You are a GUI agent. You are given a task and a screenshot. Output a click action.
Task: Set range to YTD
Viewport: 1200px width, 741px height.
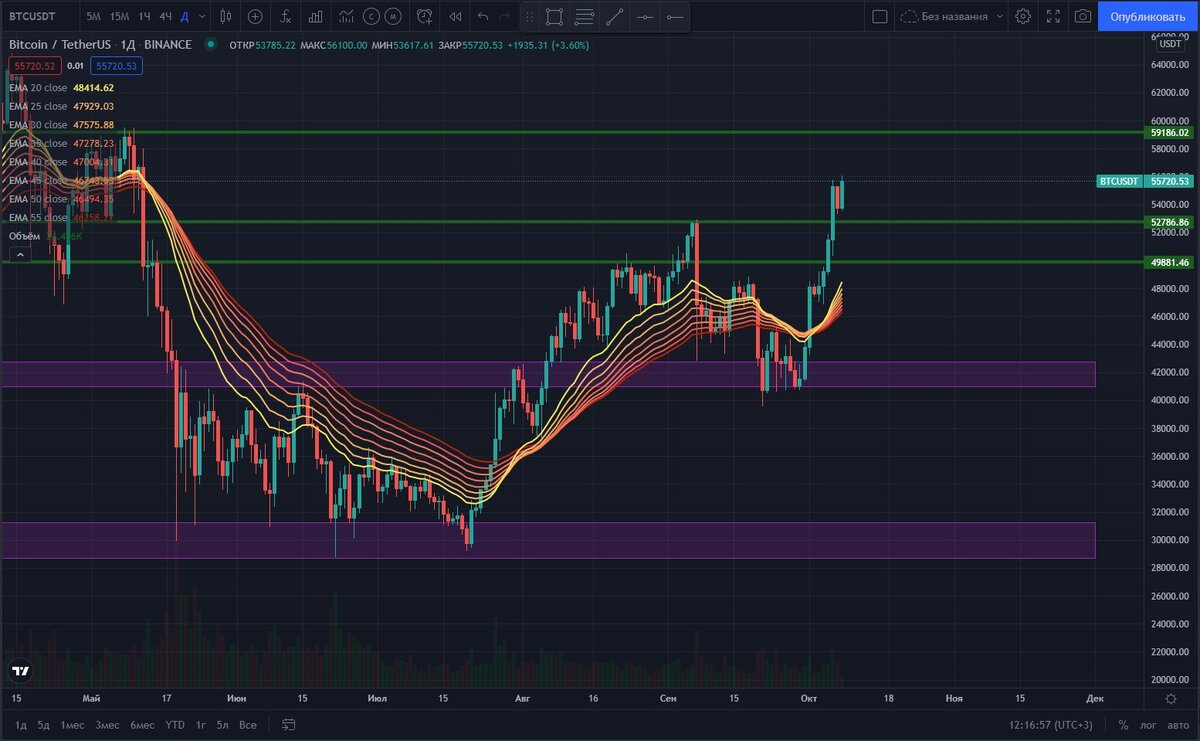coord(175,724)
